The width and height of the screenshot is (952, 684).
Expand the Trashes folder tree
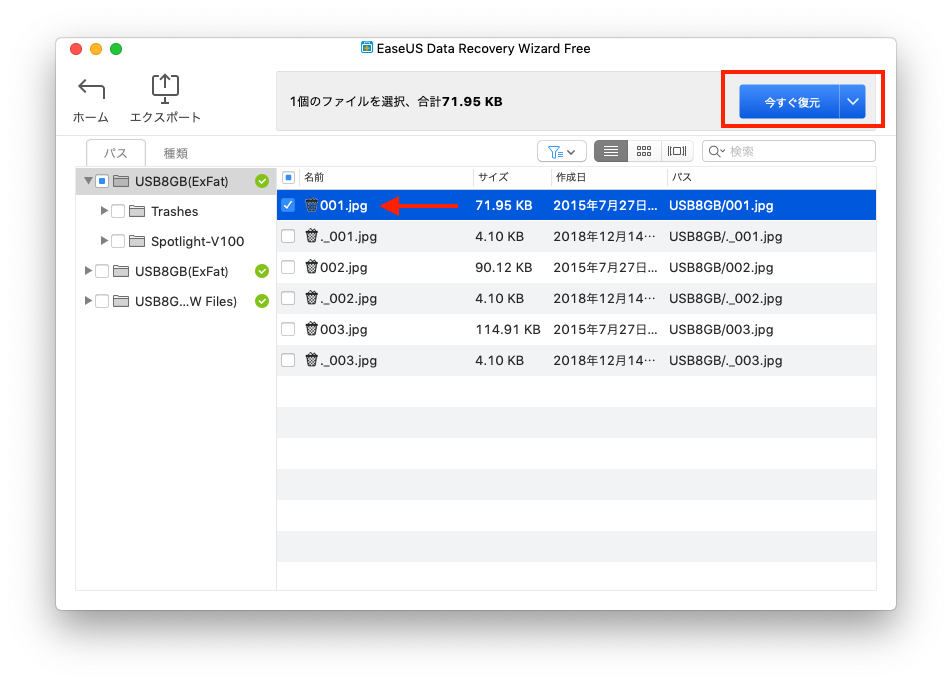104,211
